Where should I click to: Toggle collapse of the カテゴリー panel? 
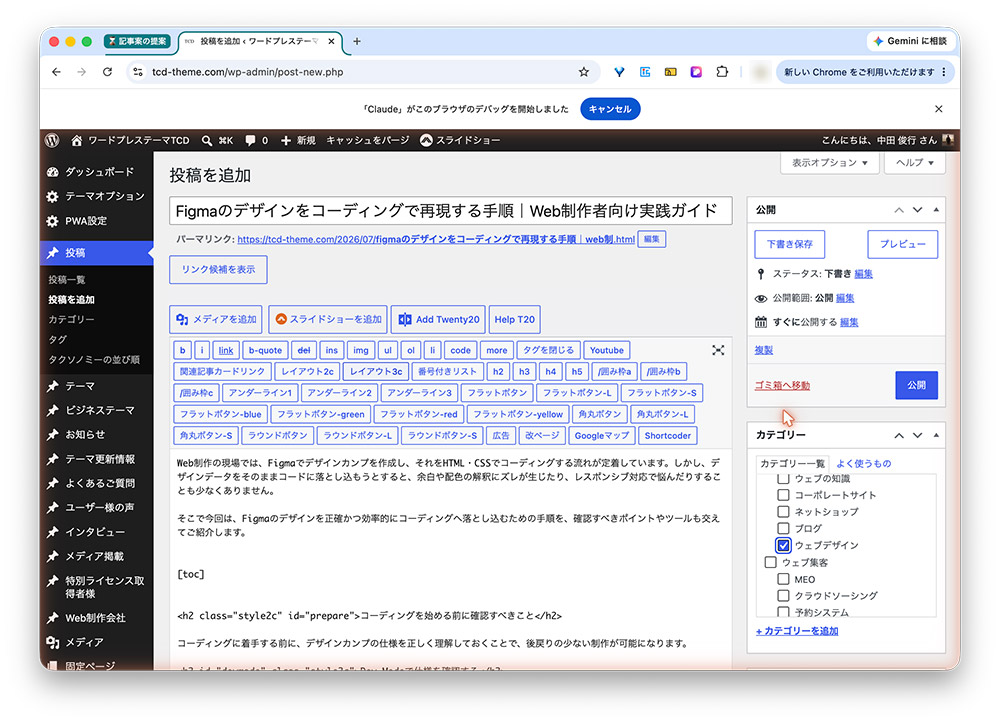click(x=936, y=435)
